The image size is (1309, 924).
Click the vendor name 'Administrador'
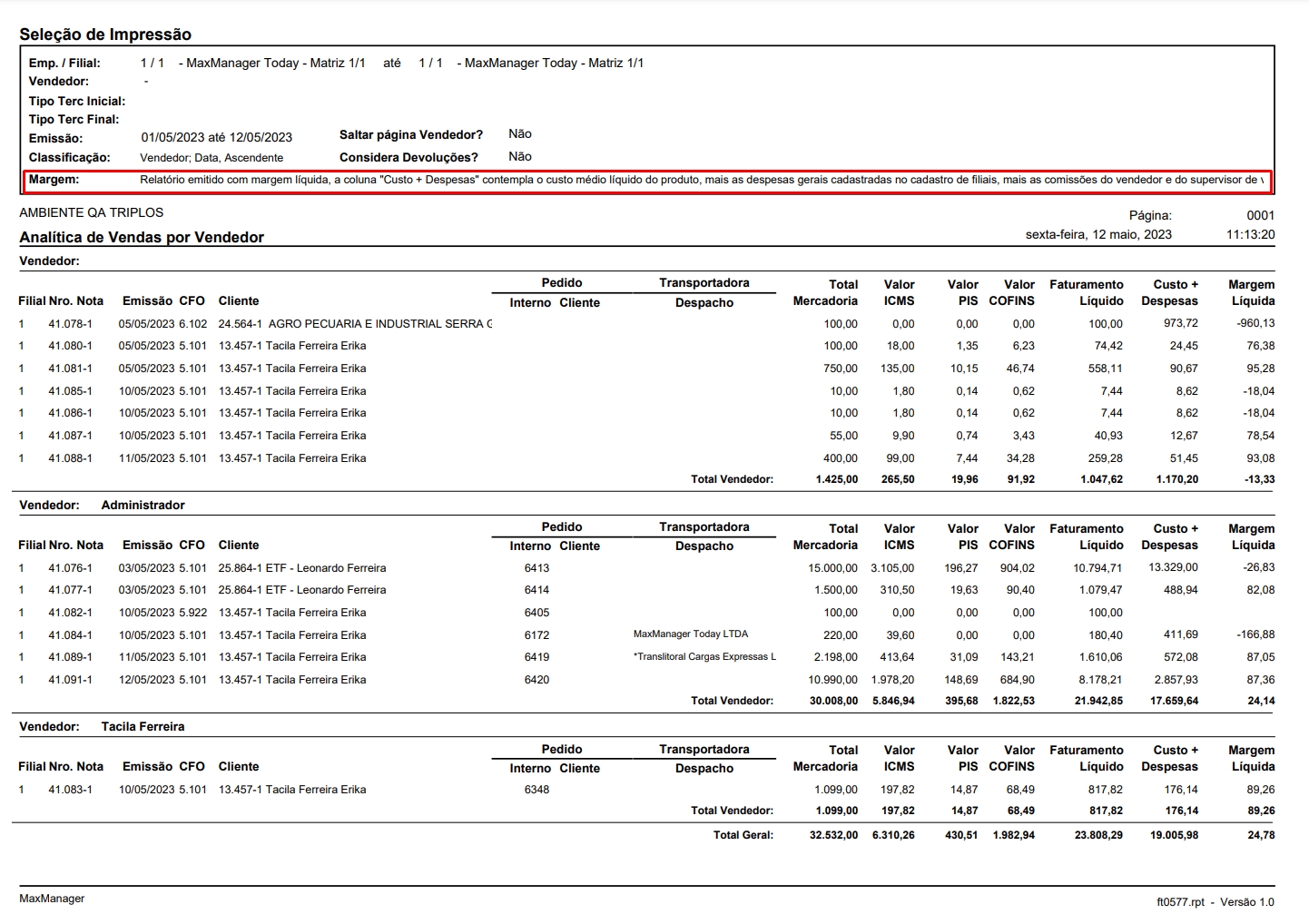[x=143, y=505]
